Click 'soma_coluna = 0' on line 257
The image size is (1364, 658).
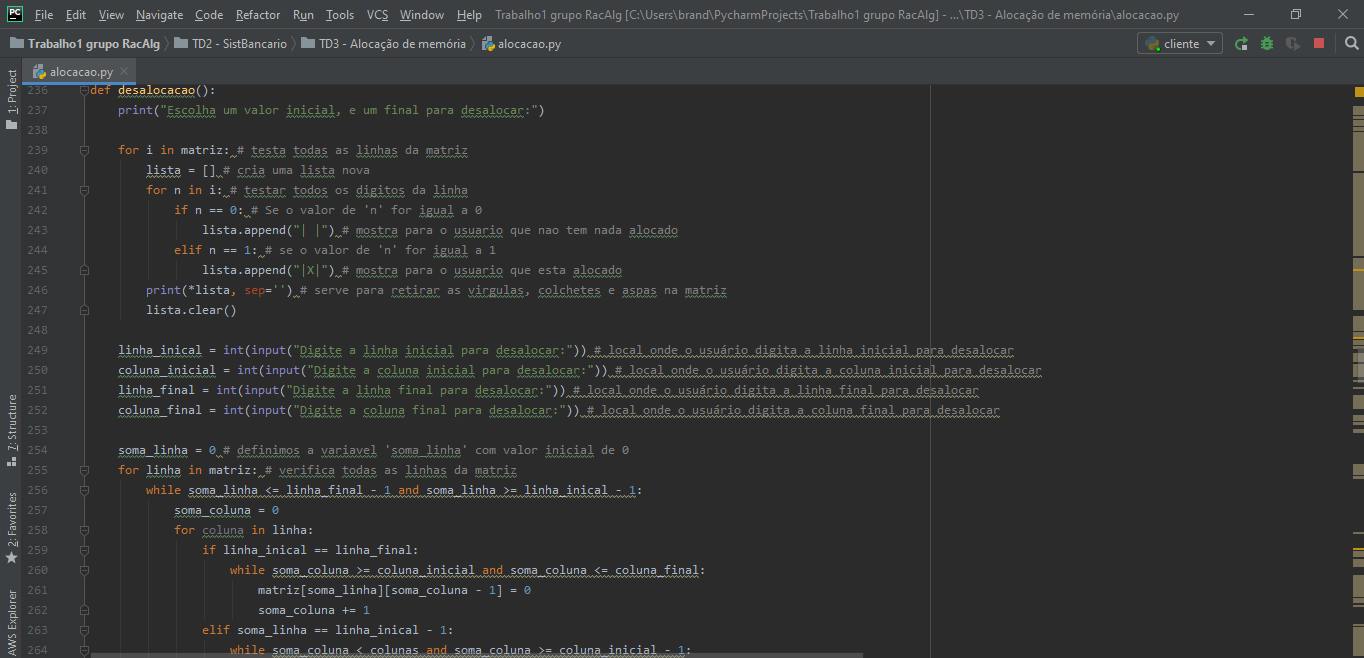[x=226, y=510]
